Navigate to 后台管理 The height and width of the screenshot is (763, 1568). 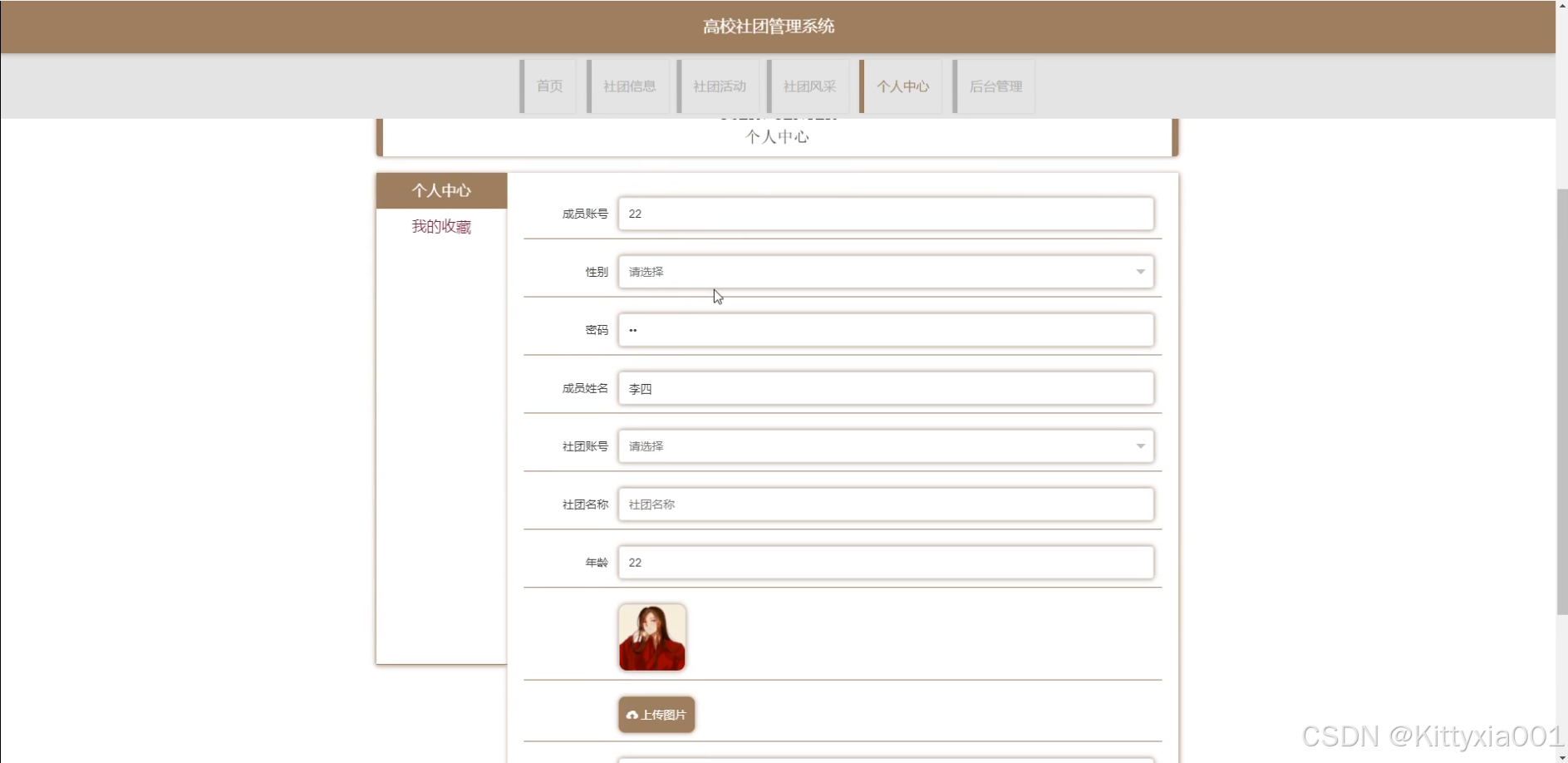point(995,86)
